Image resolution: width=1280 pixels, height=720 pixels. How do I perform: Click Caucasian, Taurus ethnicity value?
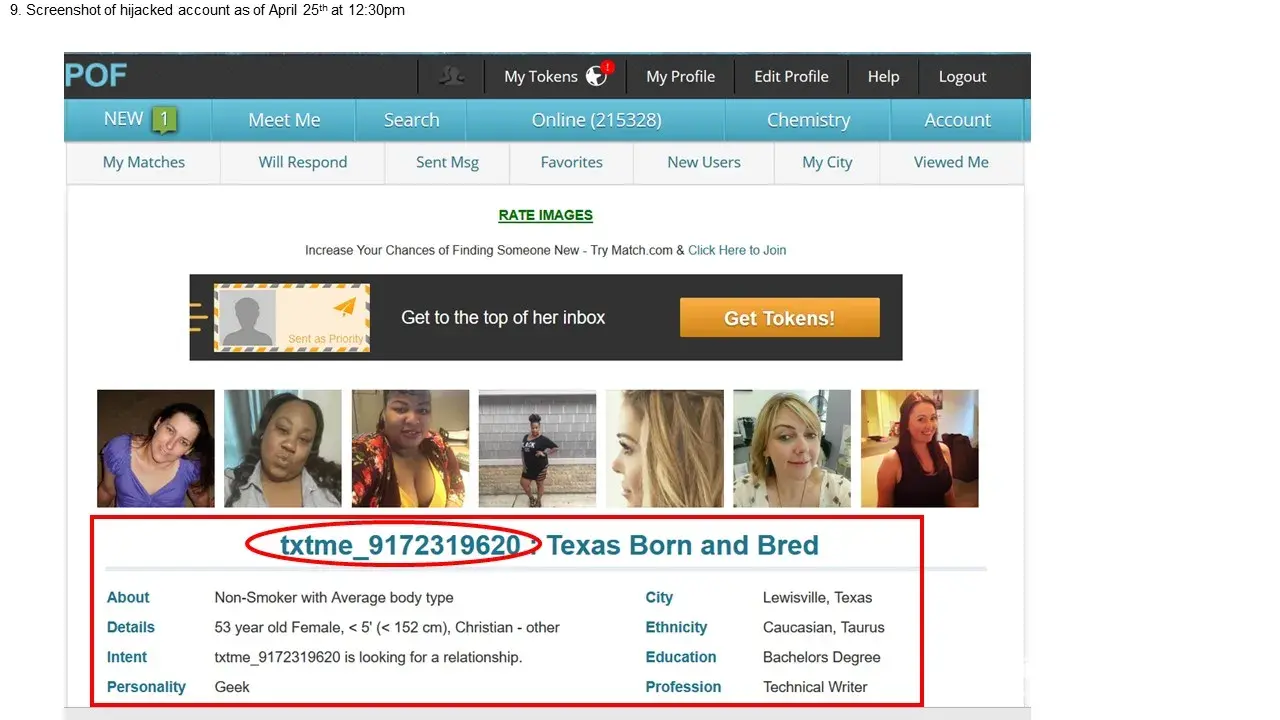[824, 627]
